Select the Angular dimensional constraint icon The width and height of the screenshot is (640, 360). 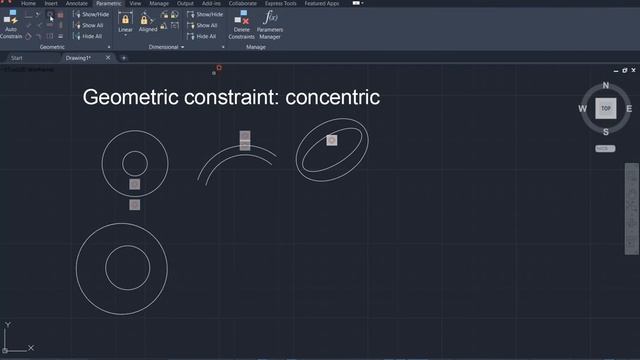pyautogui.click(x=163, y=26)
